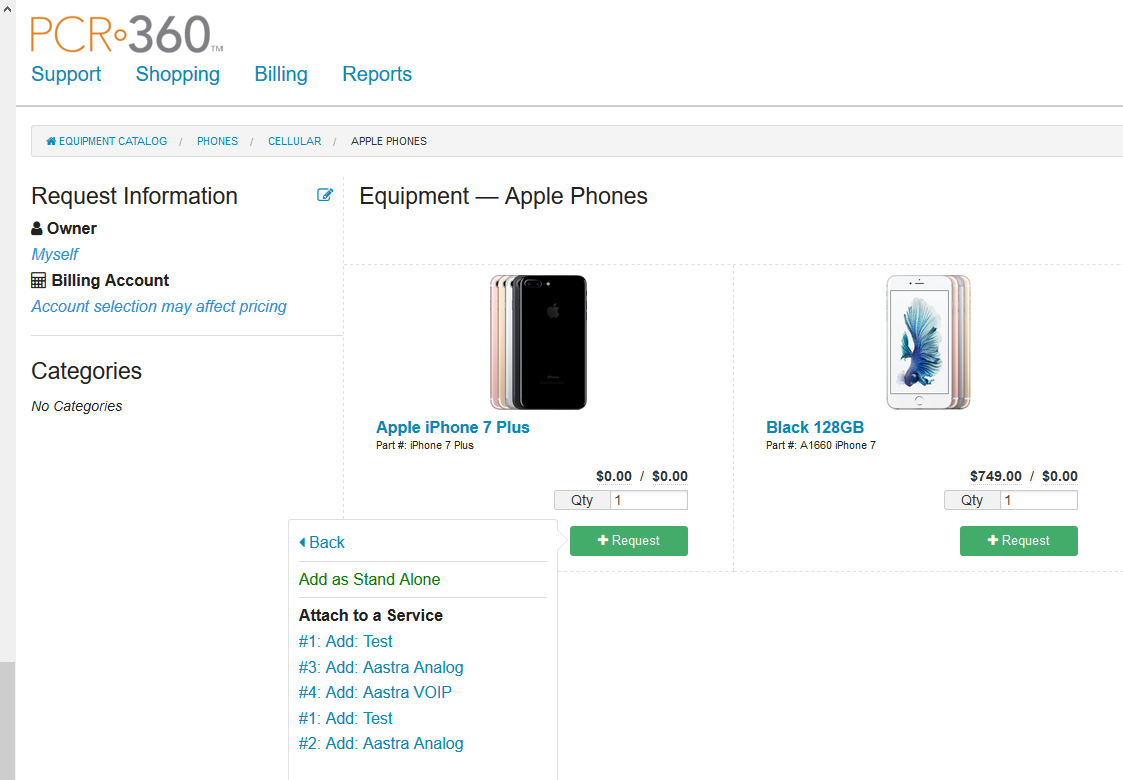Viewport: 1123px width, 780px height.
Task: Open the edit pencil icon beside Request Information
Action: pyautogui.click(x=324, y=195)
